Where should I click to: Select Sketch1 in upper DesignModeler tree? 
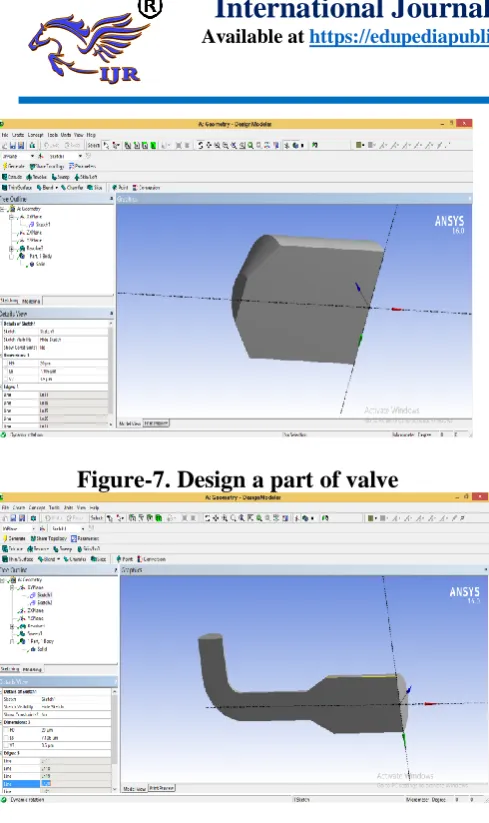[42, 225]
